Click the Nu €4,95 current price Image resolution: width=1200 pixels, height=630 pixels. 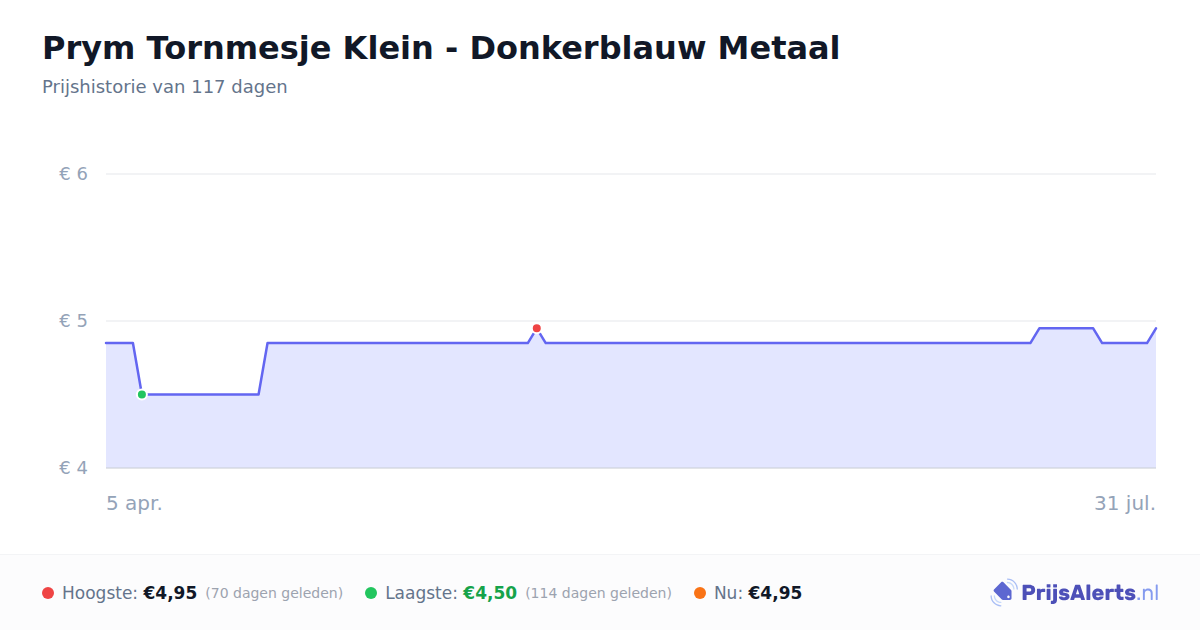pos(775,593)
